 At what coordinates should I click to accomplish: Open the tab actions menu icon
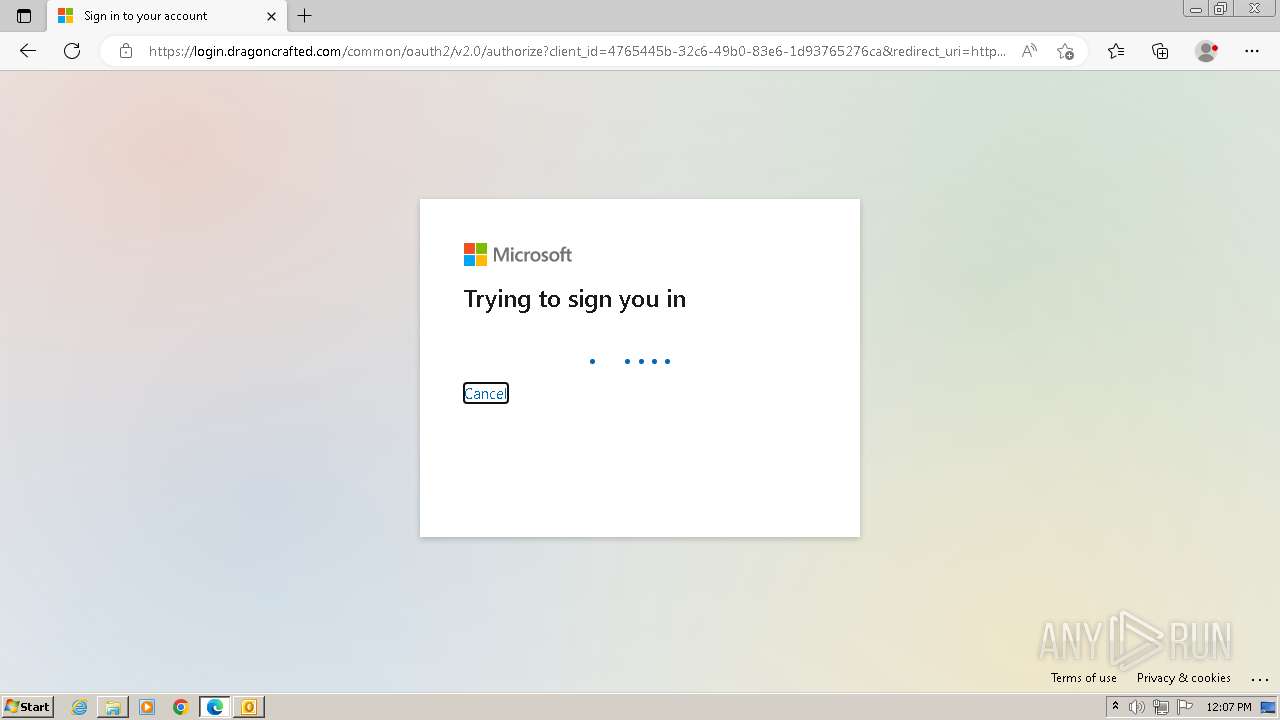pyautogui.click(x=24, y=16)
